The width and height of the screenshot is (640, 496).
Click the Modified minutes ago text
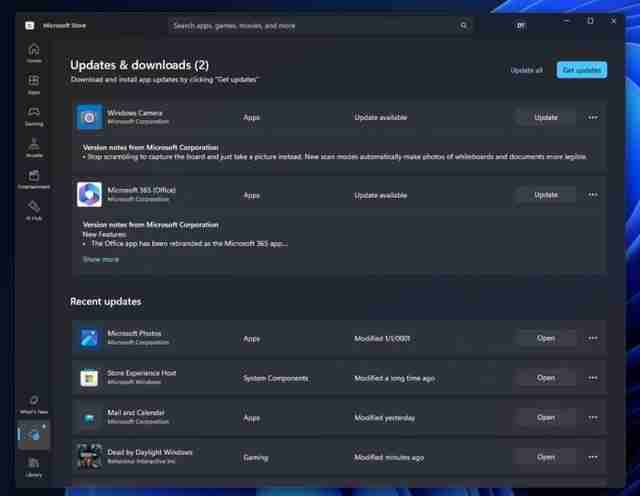tap(389, 458)
